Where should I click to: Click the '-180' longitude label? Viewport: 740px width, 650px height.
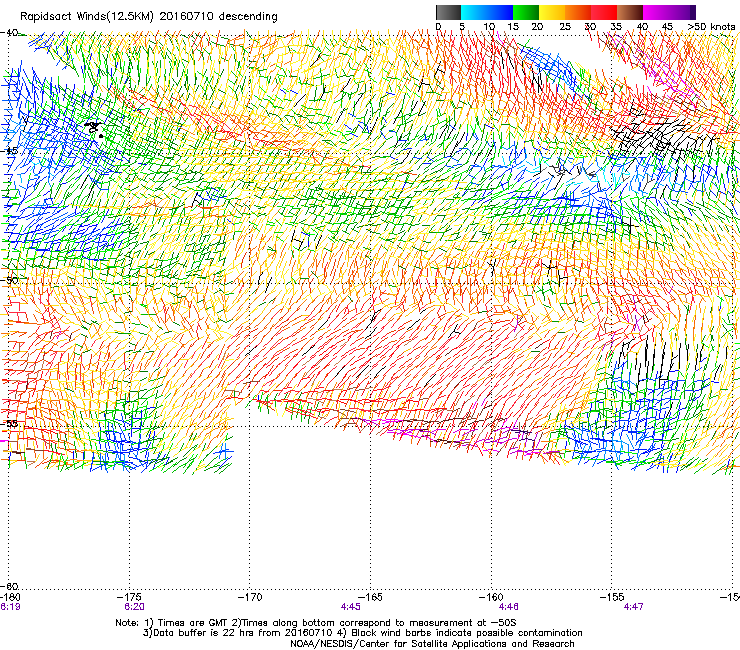click(x=10, y=597)
